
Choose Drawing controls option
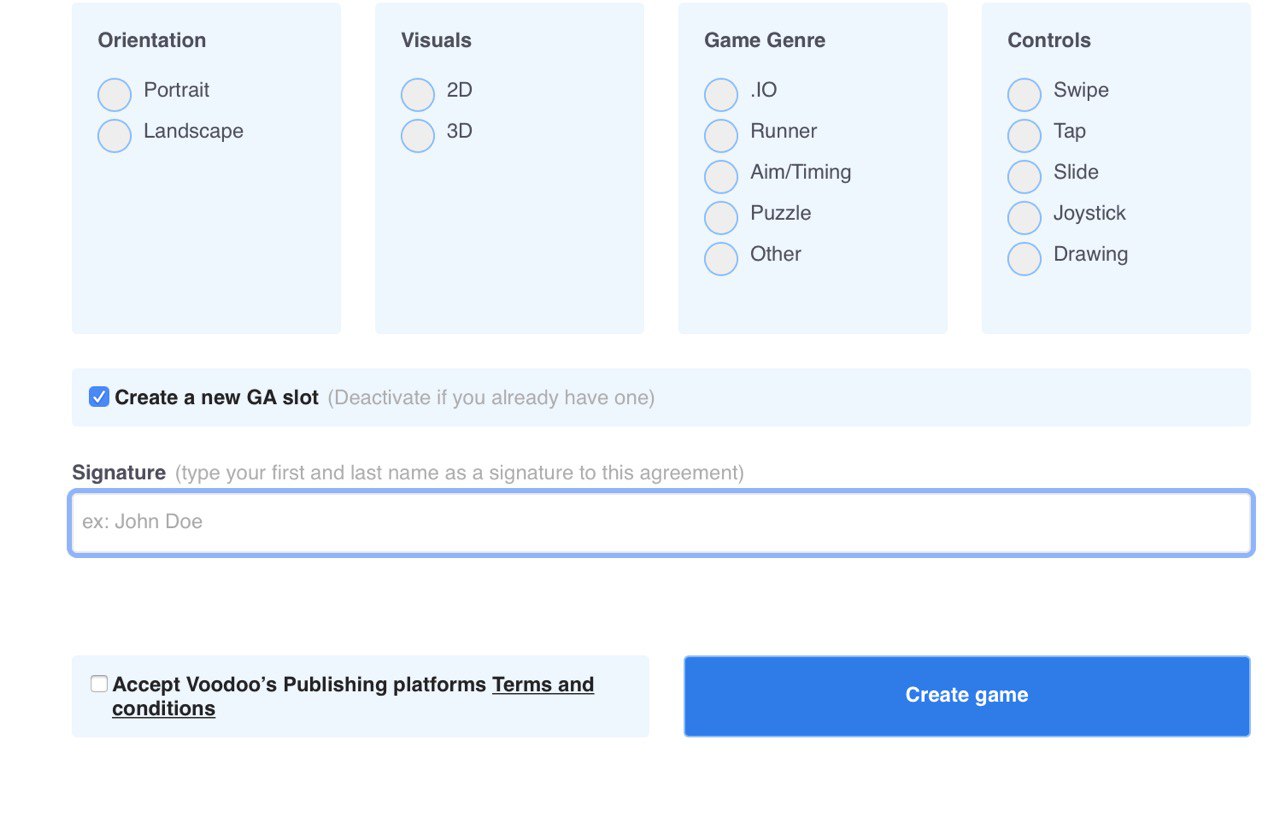tap(1024, 259)
